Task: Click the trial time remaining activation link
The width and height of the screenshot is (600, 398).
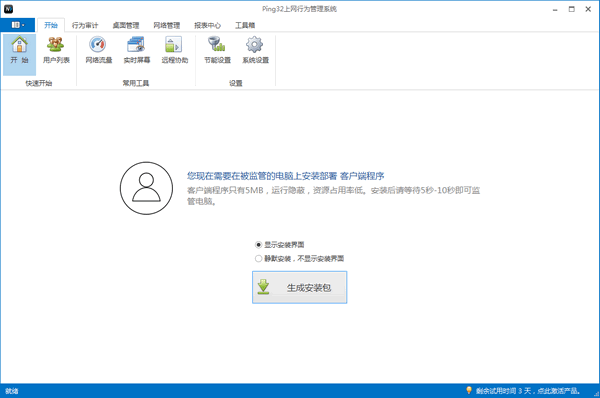Action: [528, 391]
